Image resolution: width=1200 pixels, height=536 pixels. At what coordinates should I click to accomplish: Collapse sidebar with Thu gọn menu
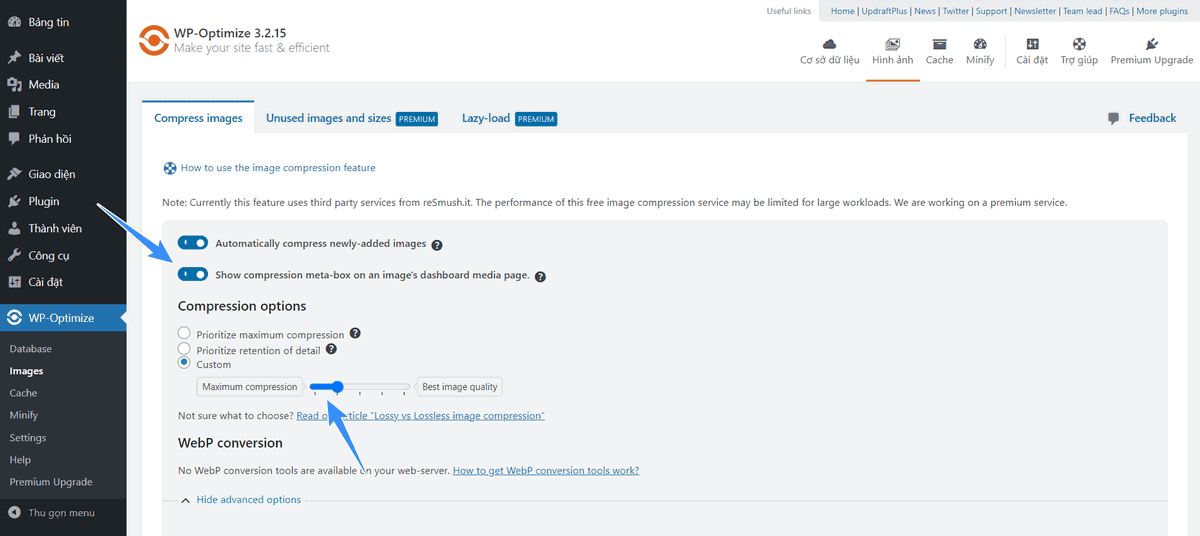pyautogui.click(x=61, y=513)
